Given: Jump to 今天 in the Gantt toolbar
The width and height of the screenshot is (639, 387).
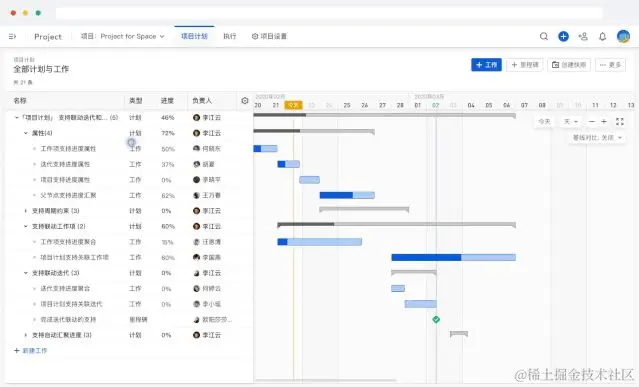Looking at the screenshot, I should [544, 121].
